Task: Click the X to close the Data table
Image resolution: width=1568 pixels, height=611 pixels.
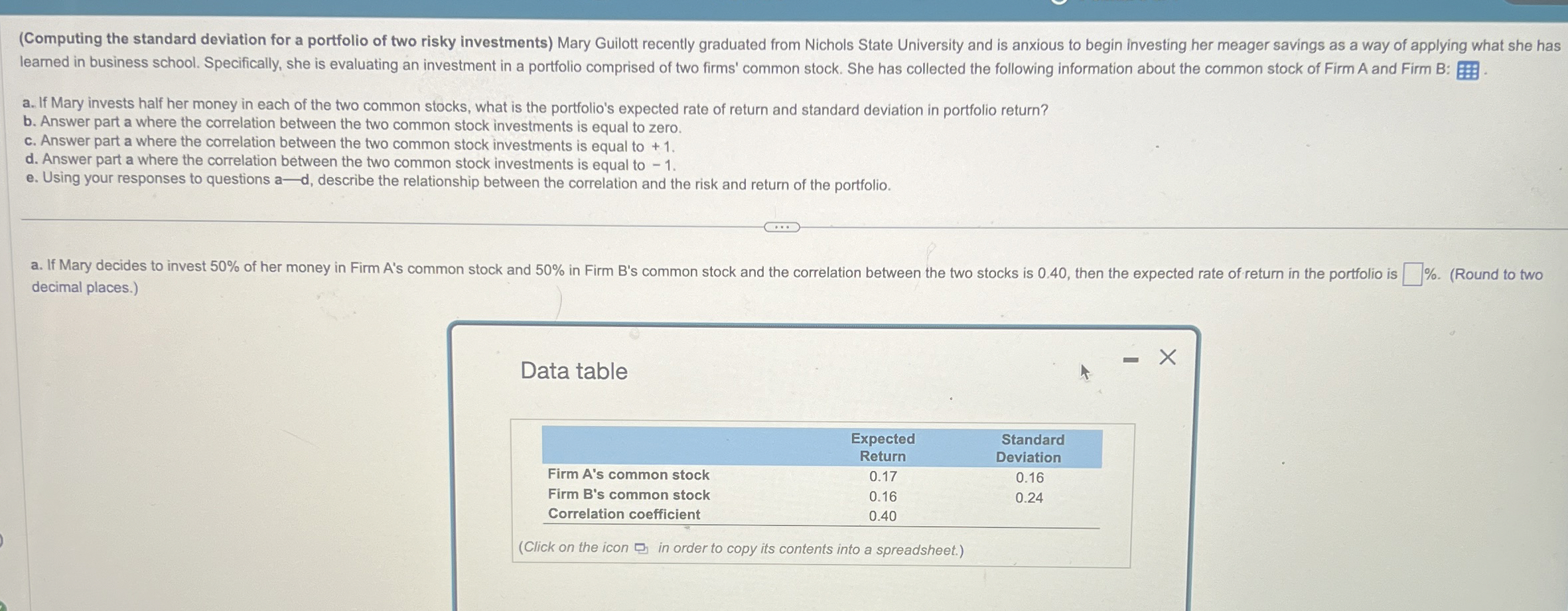Action: 1167,358
